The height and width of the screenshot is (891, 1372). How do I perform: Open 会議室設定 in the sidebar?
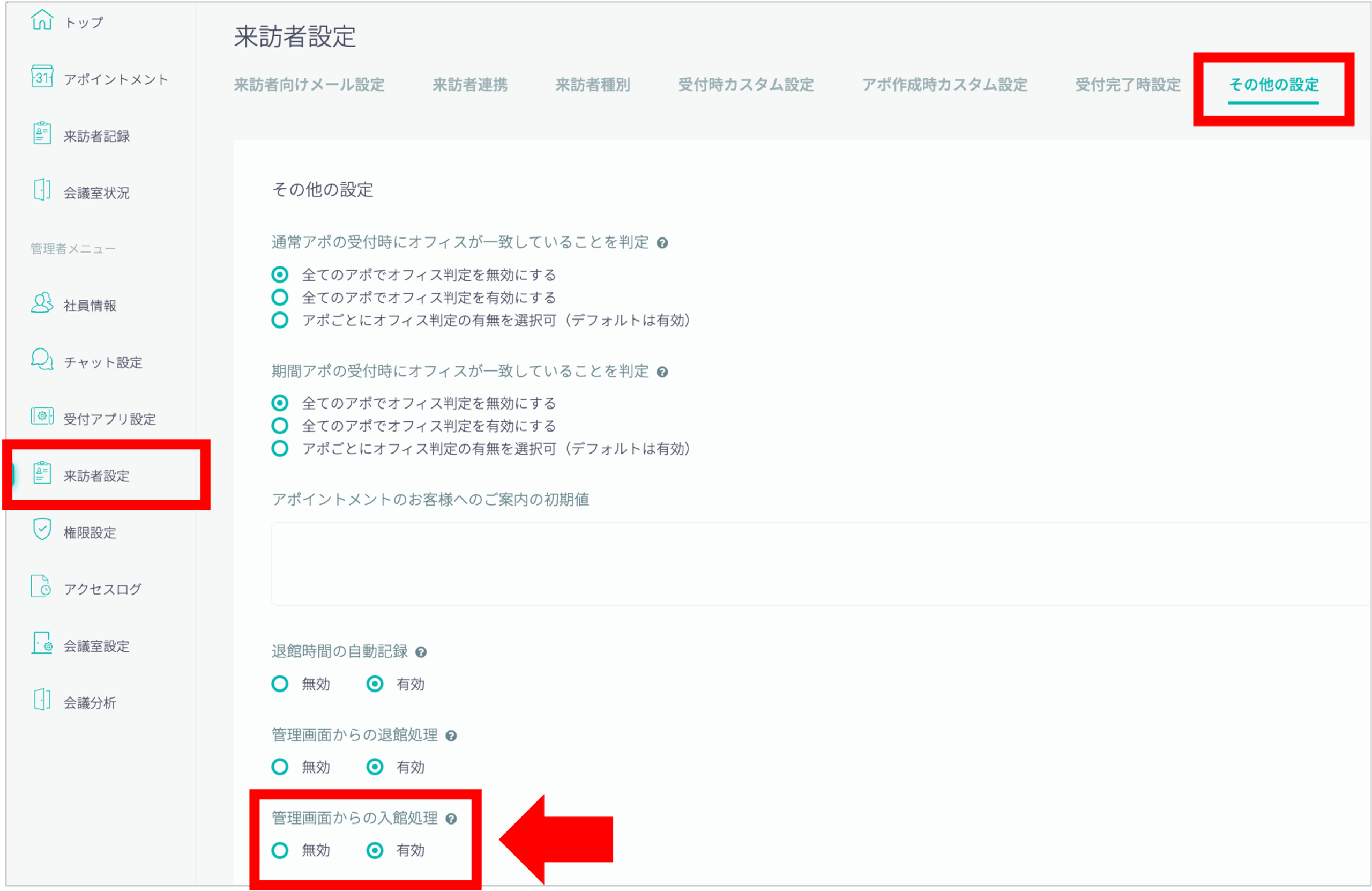96,647
